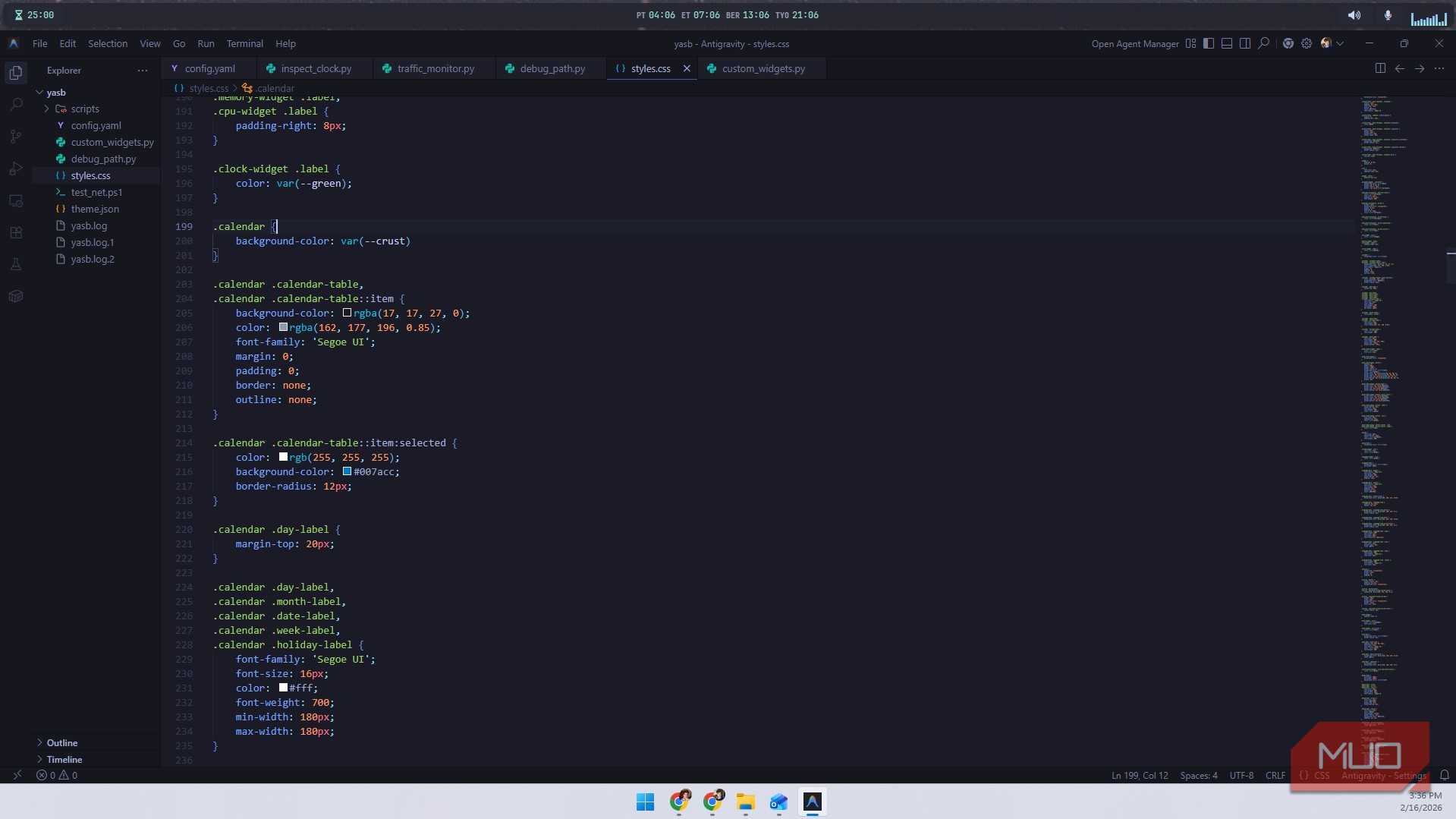Collapse the yasb folder in Explorer
The height and width of the screenshot is (819, 1456).
(56, 92)
